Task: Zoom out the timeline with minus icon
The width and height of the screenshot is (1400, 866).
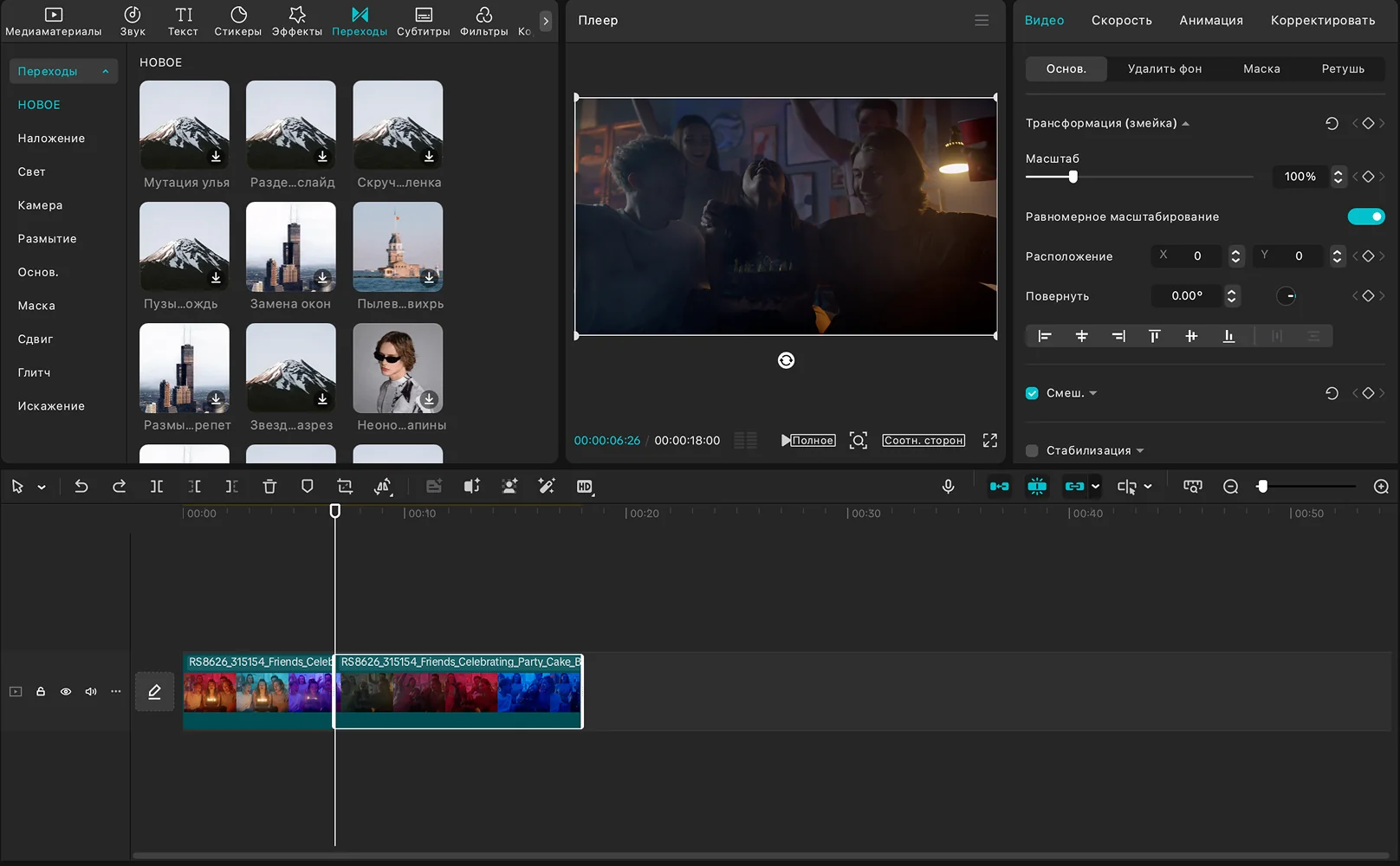Action: [x=1230, y=487]
